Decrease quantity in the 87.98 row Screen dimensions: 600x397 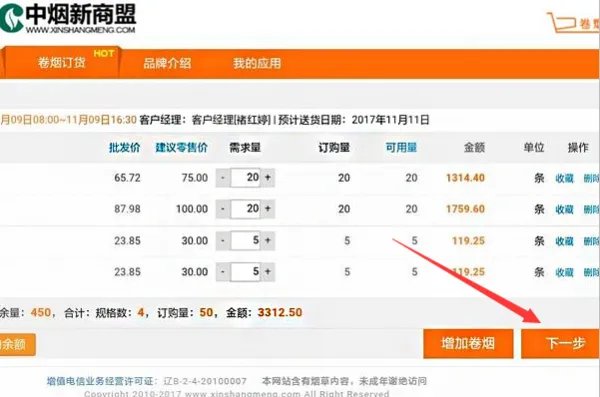point(223,209)
